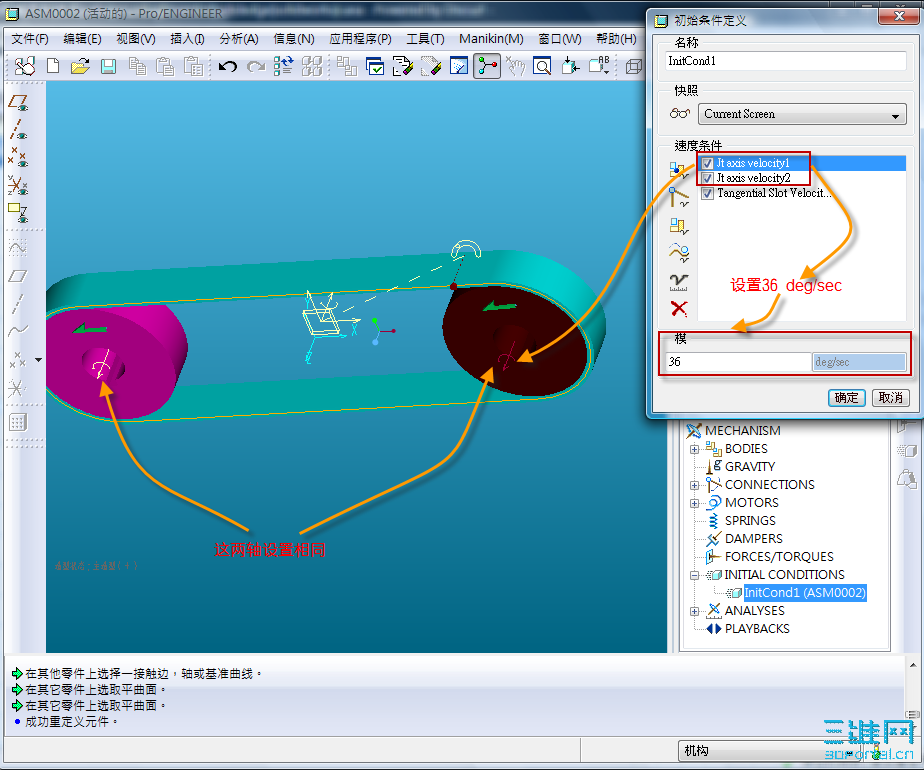Select the SPRINGS tree item
This screenshot has height=770, width=924.
[x=750, y=521]
